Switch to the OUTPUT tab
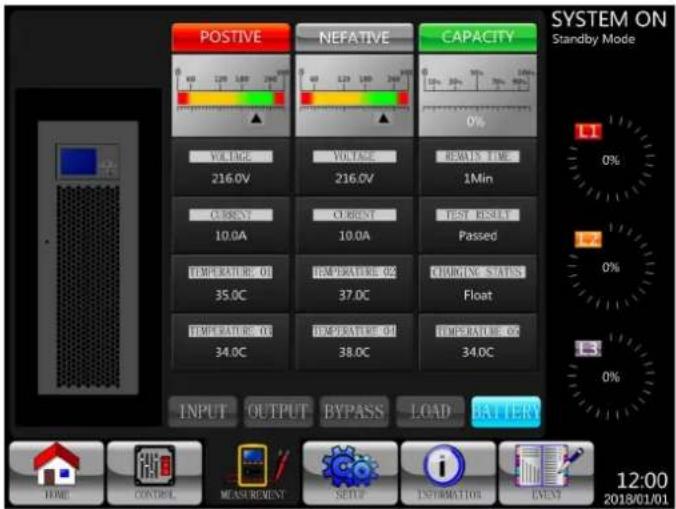 (x=278, y=412)
